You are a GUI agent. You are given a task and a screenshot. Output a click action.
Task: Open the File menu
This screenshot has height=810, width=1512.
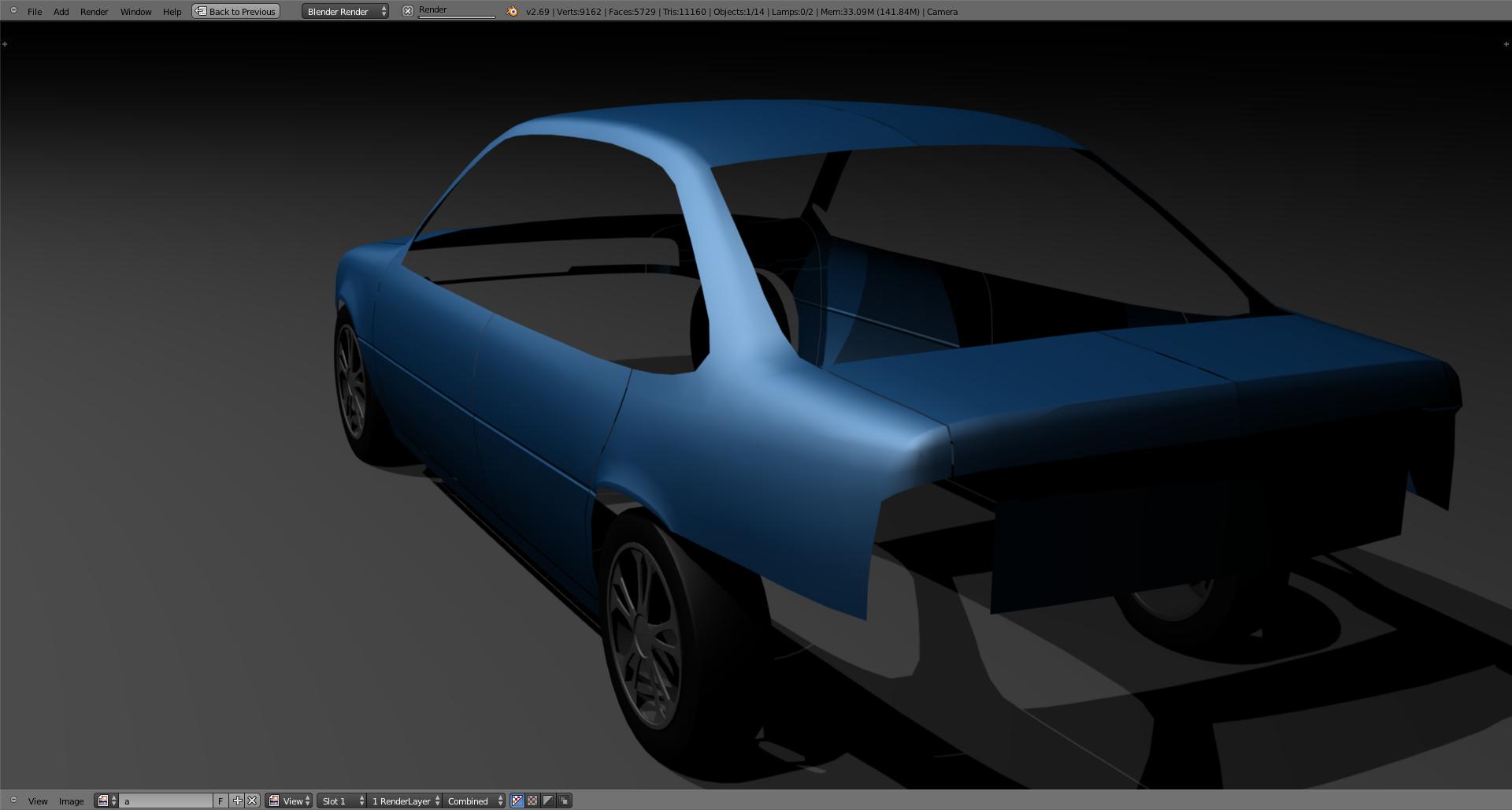point(35,11)
